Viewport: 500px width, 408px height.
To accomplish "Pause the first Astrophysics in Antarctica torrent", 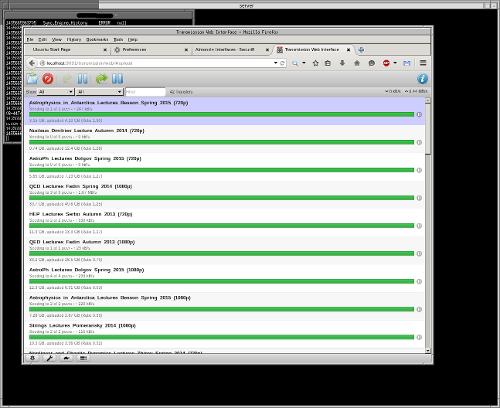I will point(419,114).
